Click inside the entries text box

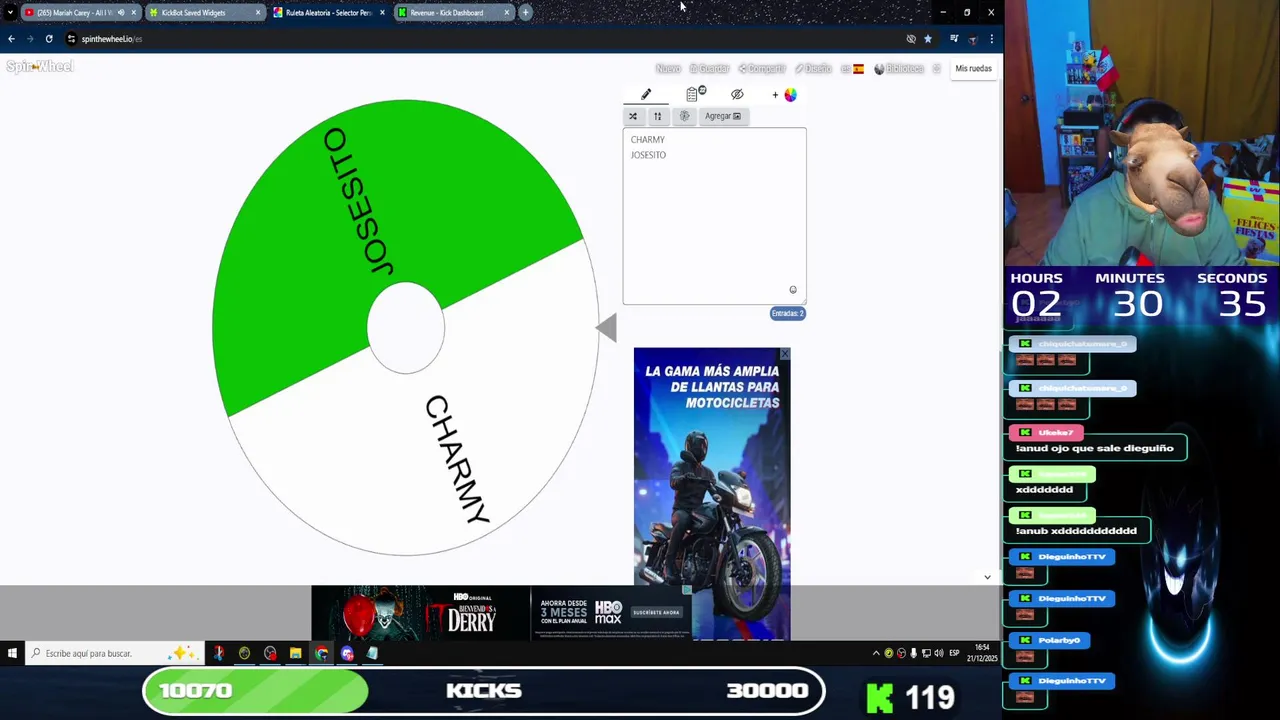pos(714,215)
